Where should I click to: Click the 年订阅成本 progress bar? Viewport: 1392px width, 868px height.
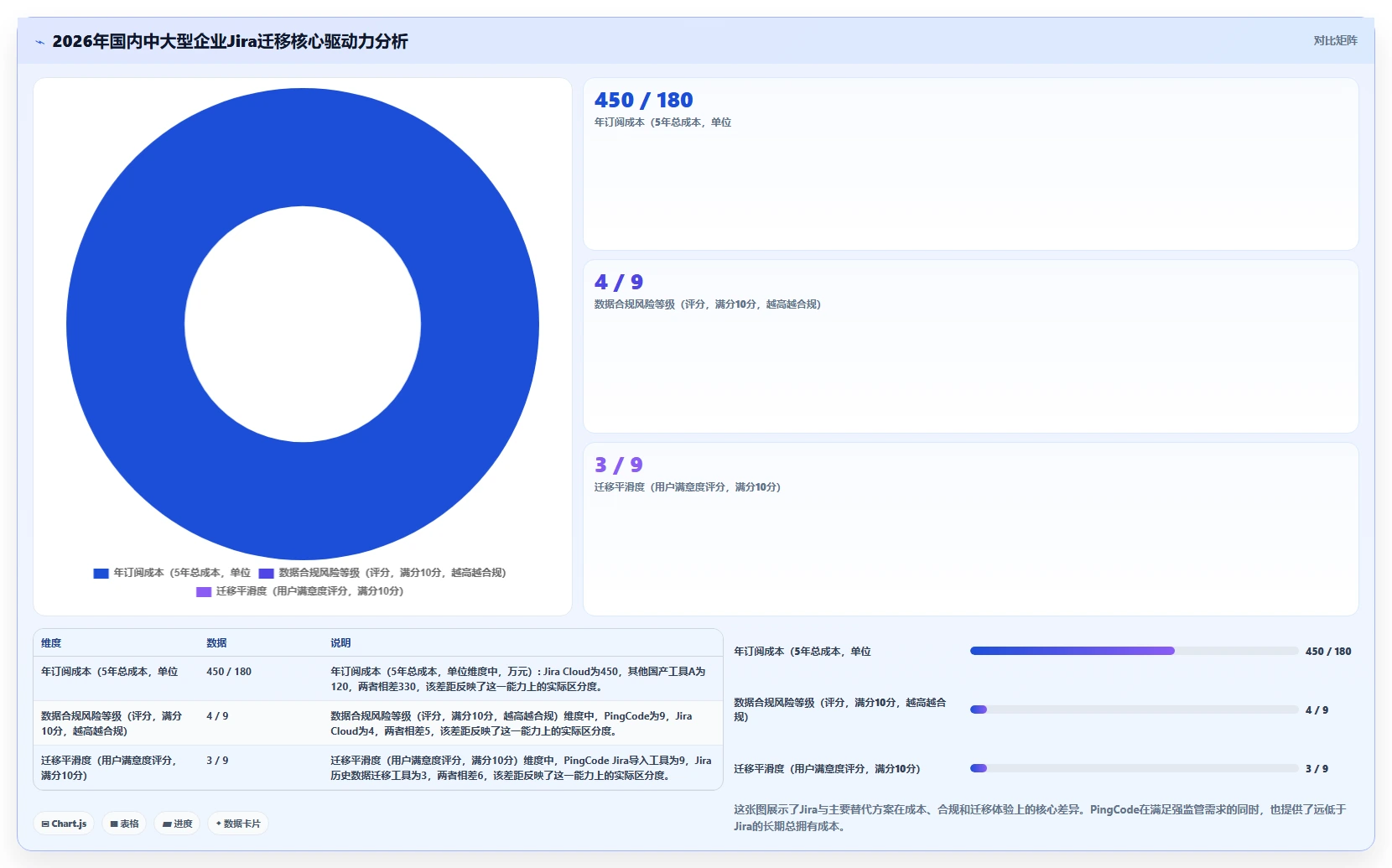(1134, 651)
